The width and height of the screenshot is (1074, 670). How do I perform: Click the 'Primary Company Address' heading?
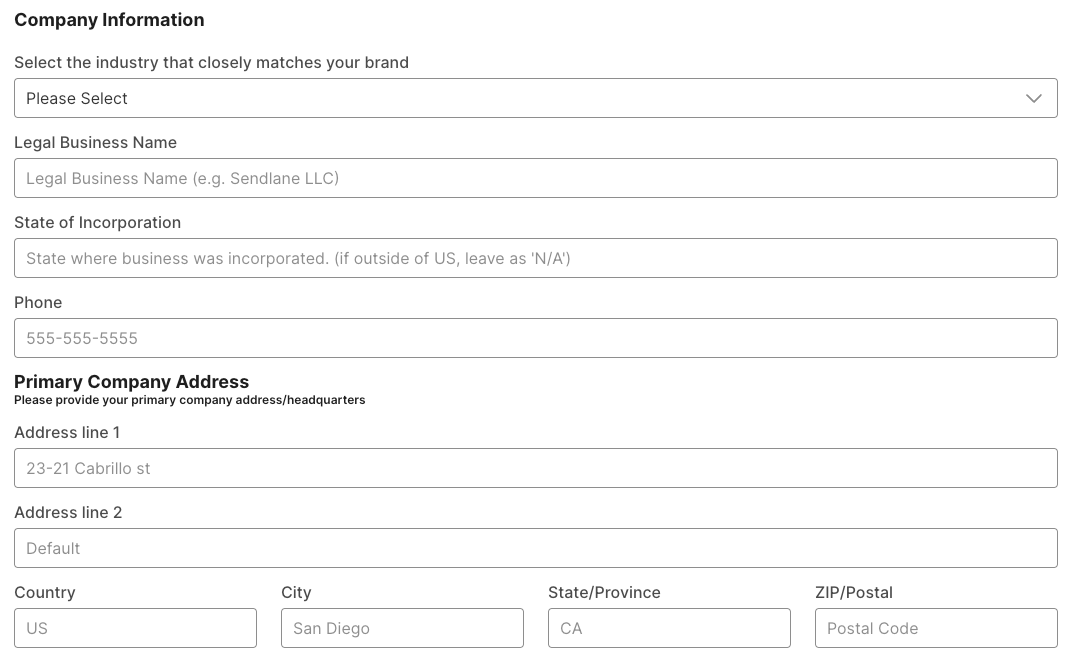[x=131, y=382]
